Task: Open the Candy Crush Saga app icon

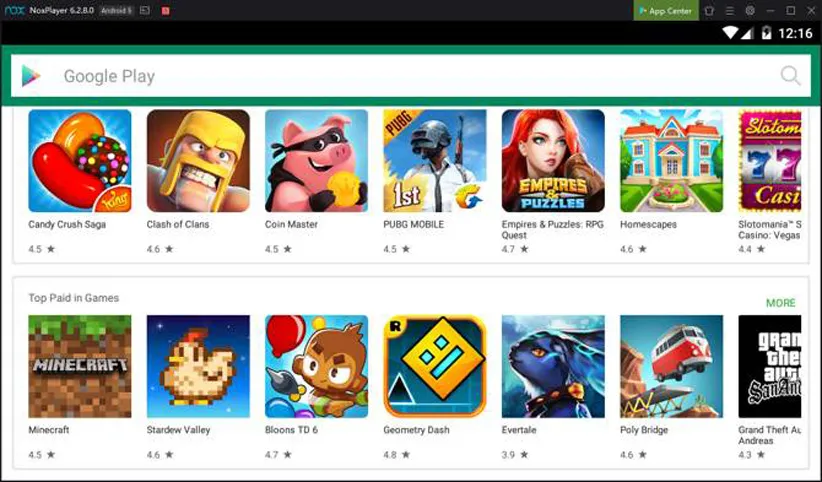Action: point(80,160)
